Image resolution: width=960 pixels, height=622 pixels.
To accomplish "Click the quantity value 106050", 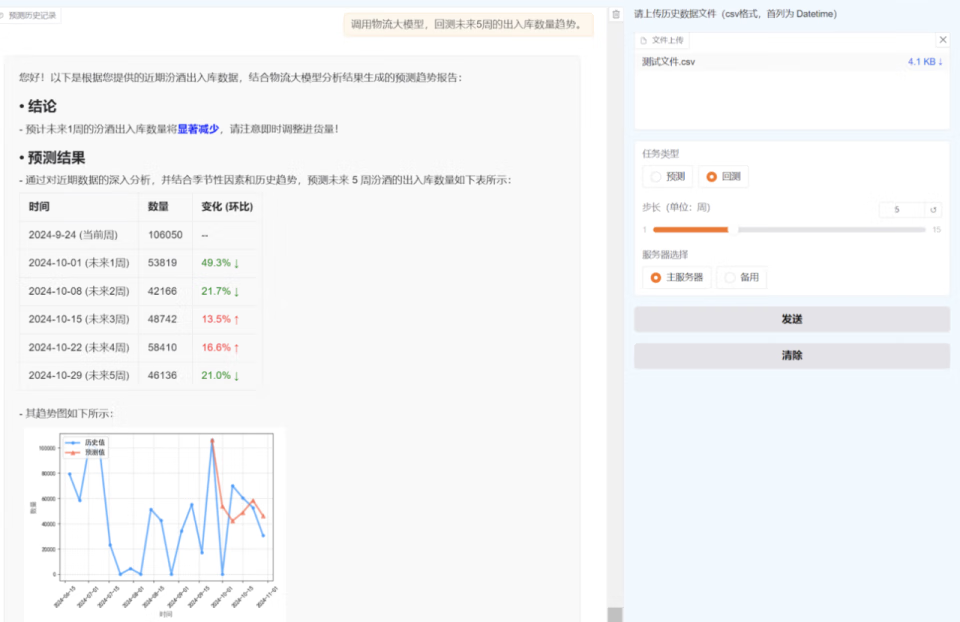I will [165, 235].
